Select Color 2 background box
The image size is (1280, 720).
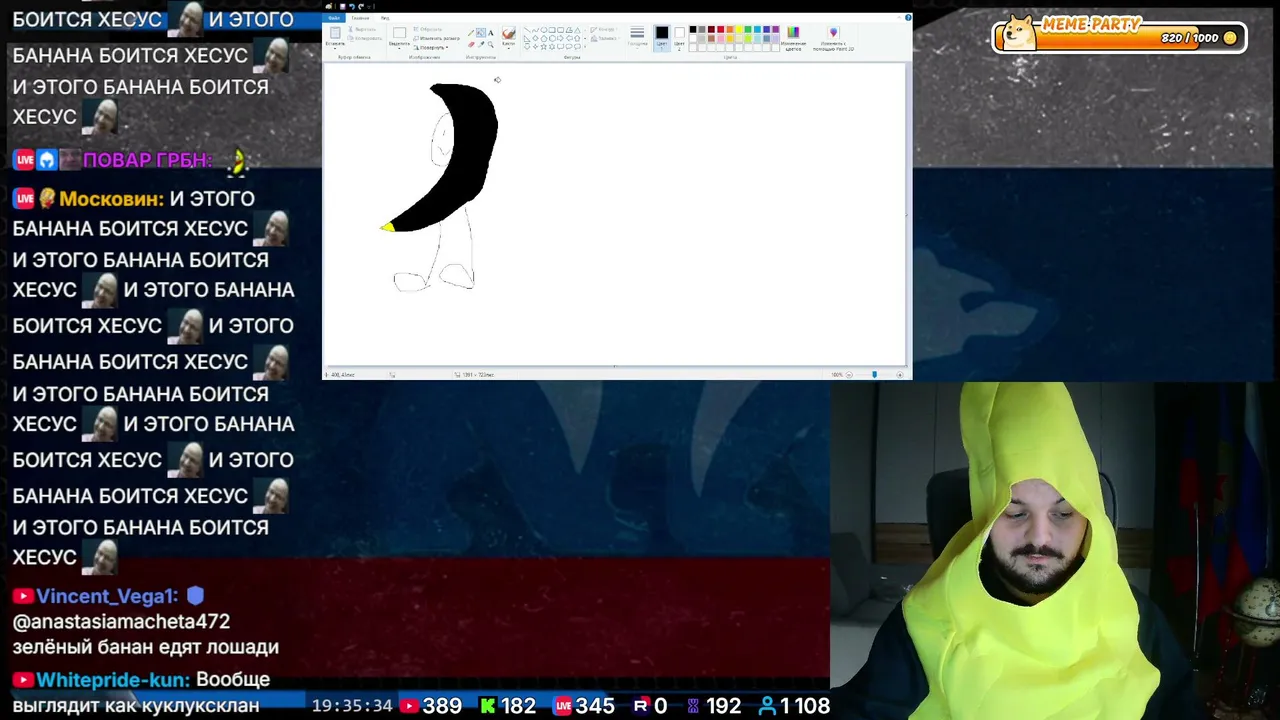(x=679, y=37)
